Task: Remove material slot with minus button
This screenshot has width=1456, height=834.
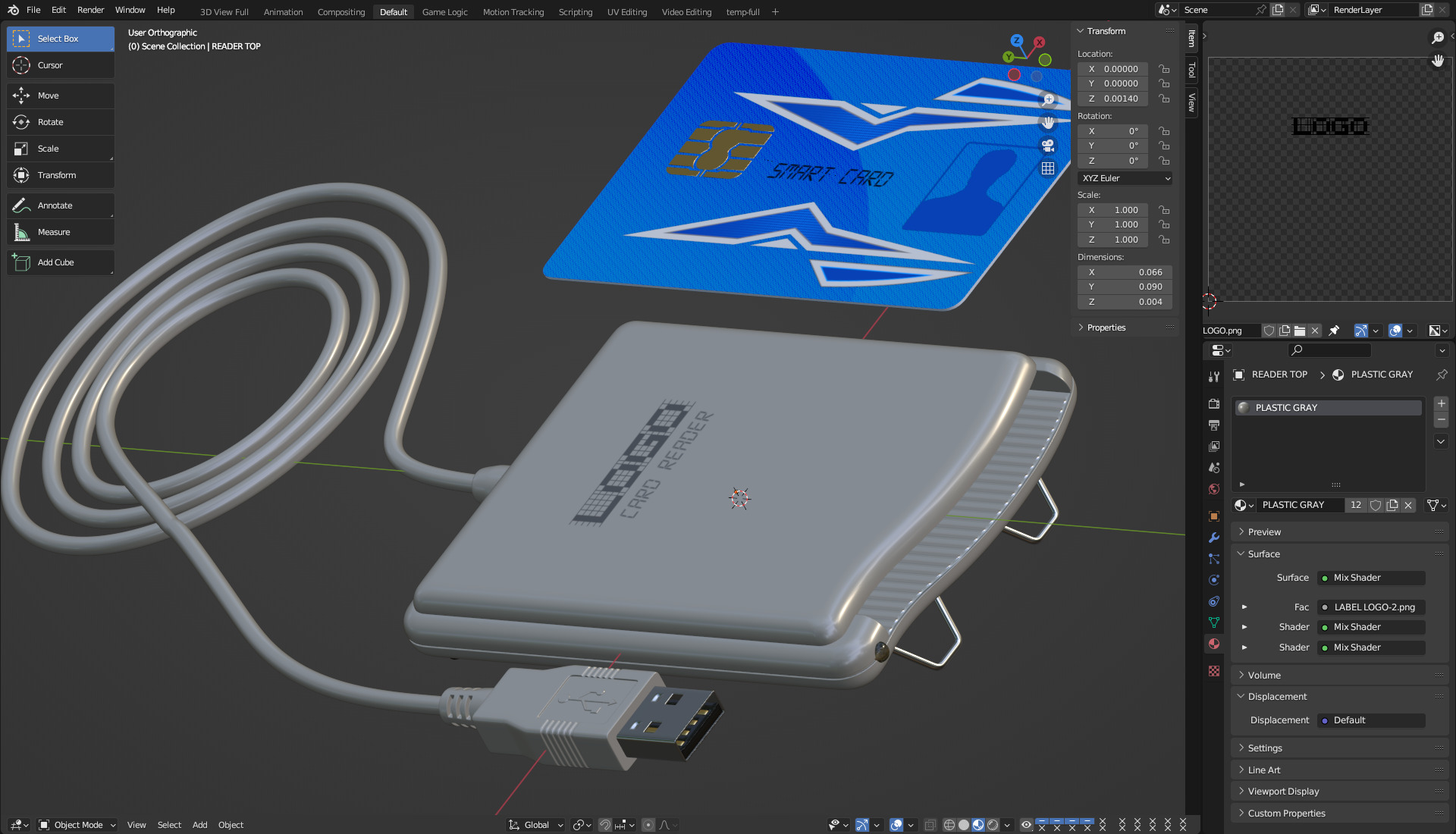Action: pyautogui.click(x=1441, y=419)
